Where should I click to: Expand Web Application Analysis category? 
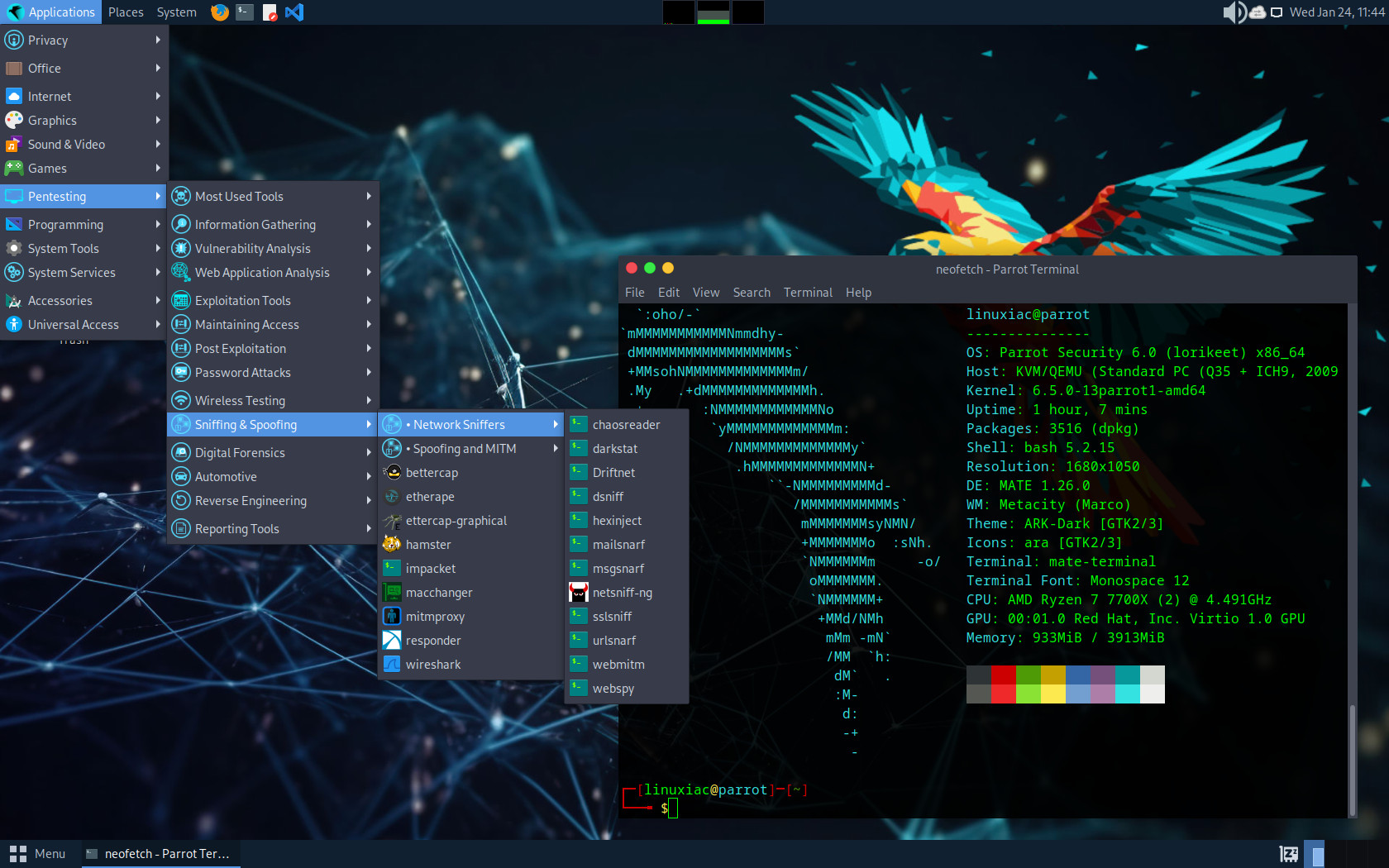pos(273,273)
